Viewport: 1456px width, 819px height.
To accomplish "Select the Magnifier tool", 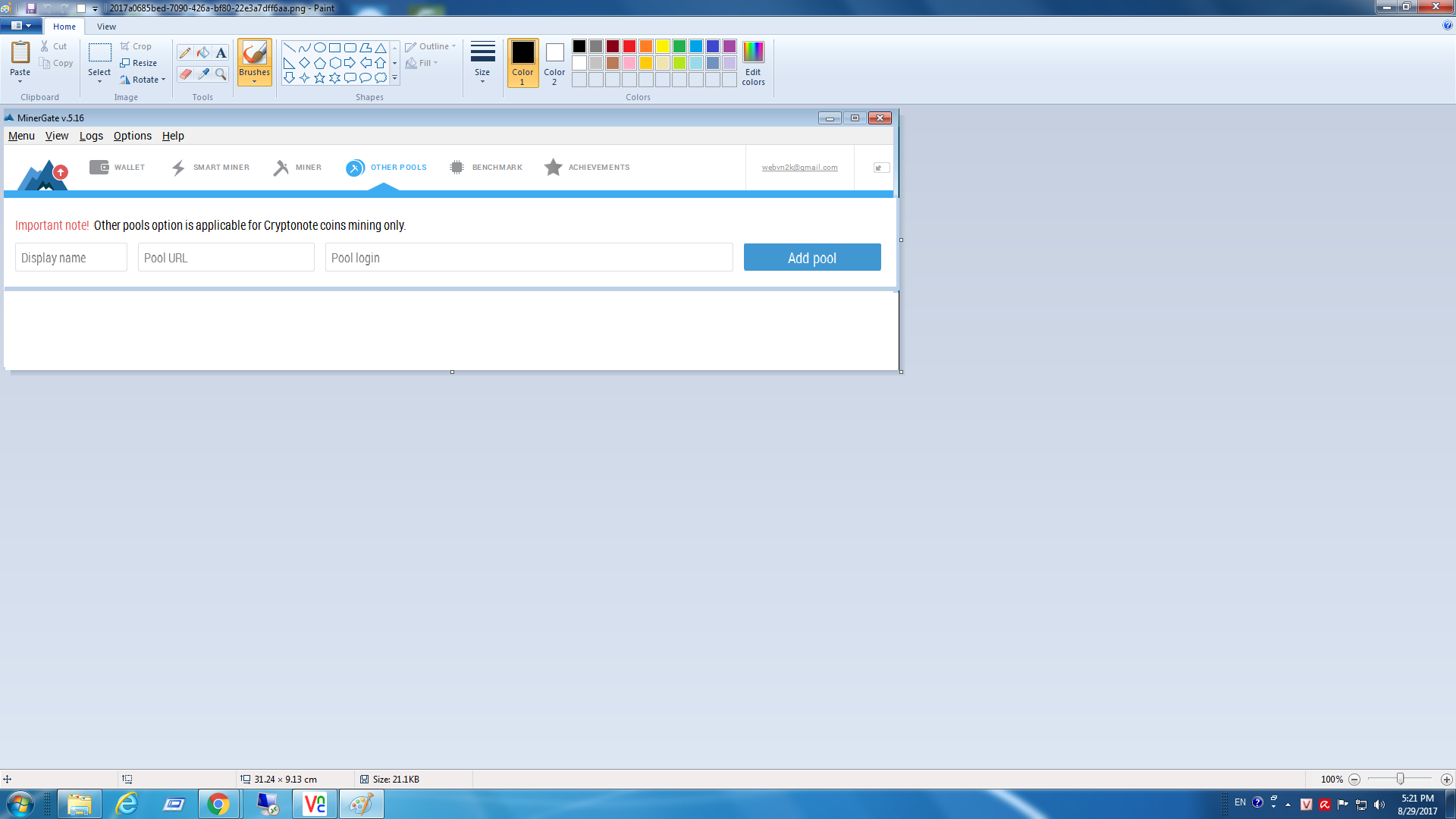I will [x=221, y=74].
